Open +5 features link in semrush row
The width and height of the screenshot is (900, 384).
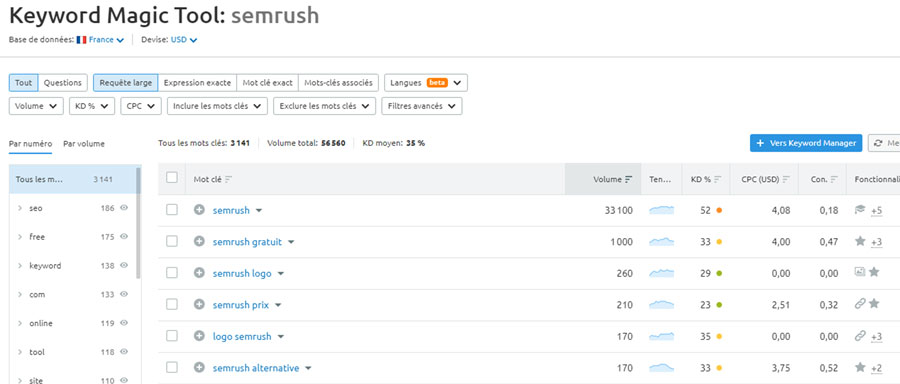pos(876,211)
